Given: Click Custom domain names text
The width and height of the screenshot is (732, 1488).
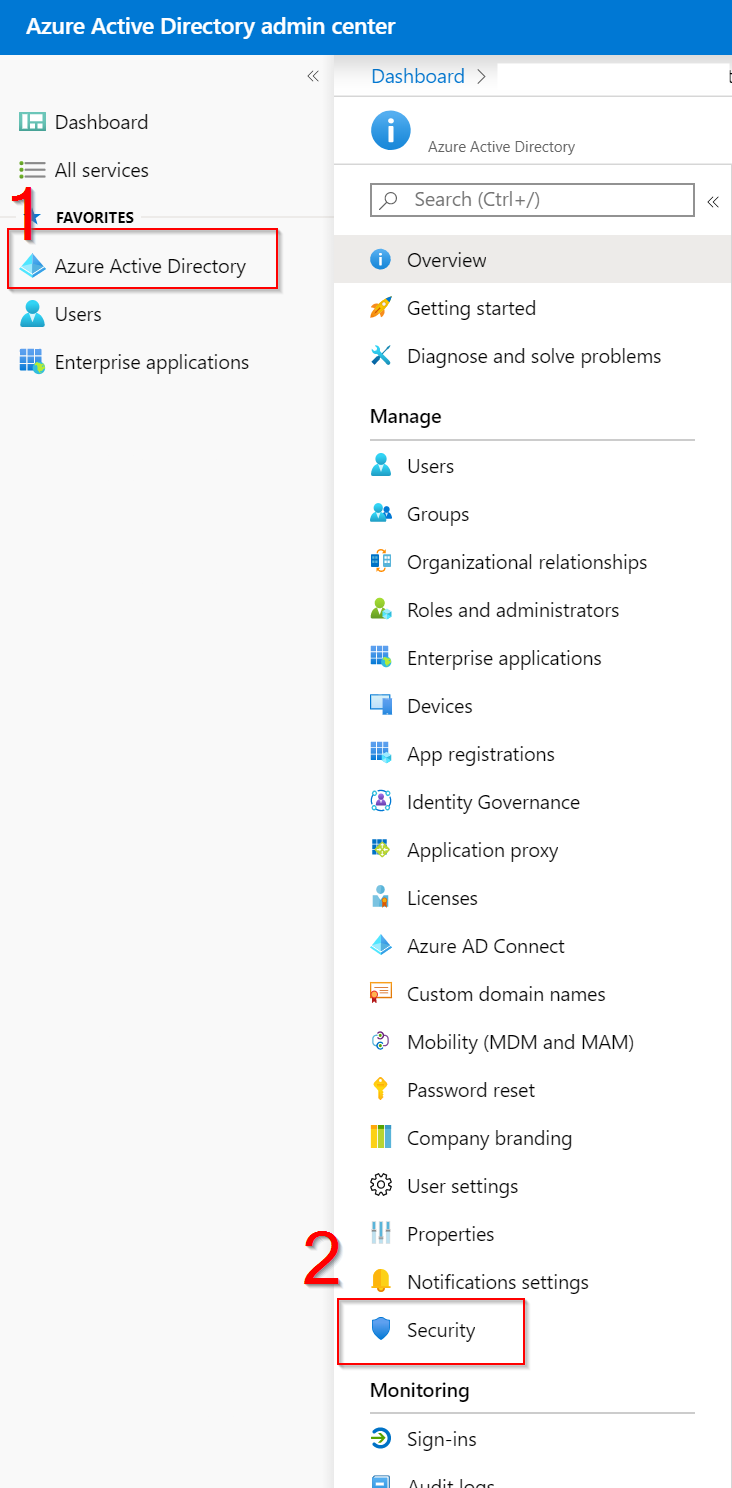Looking at the screenshot, I should coord(506,994).
